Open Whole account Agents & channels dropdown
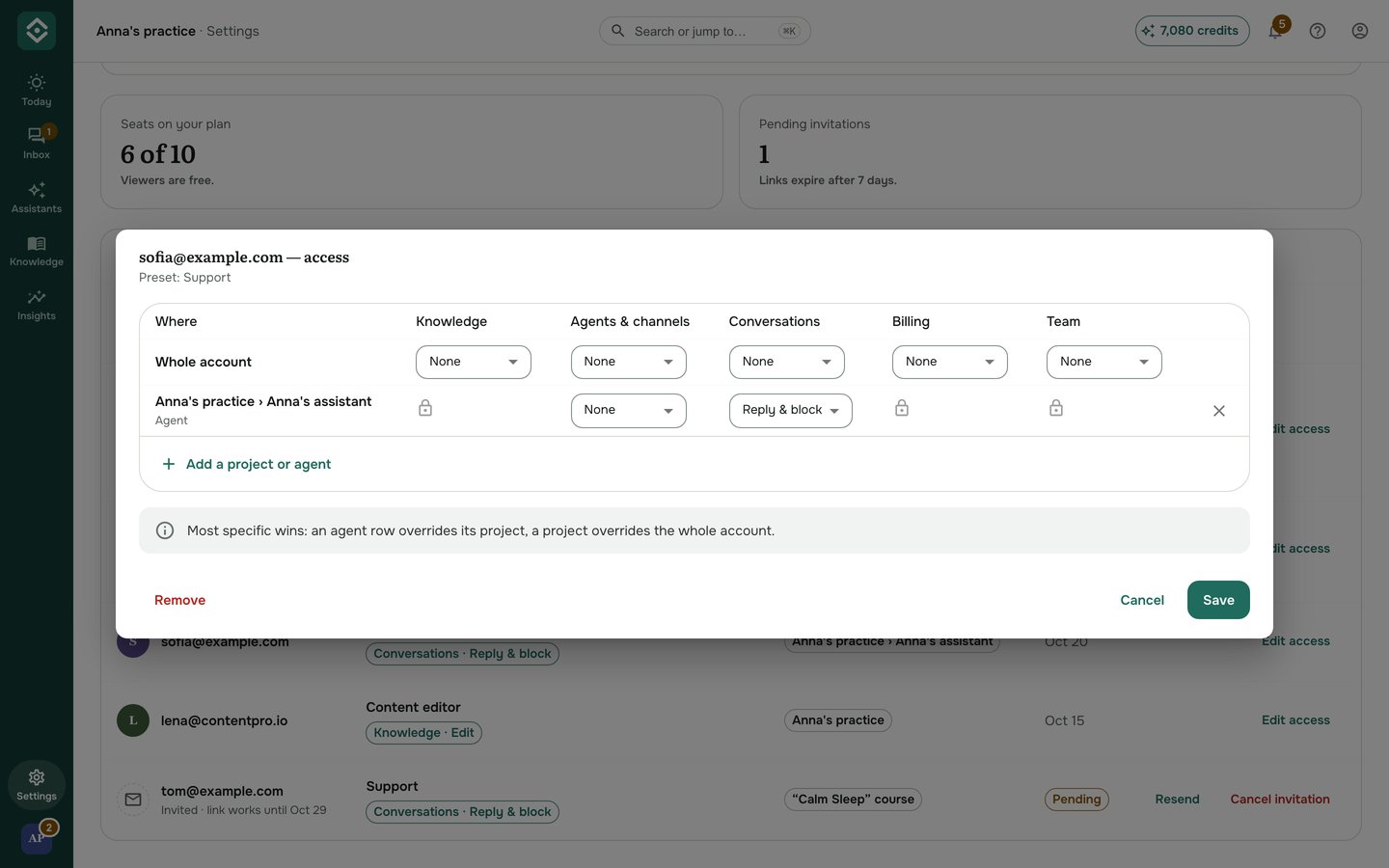1389x868 pixels. [x=629, y=362]
